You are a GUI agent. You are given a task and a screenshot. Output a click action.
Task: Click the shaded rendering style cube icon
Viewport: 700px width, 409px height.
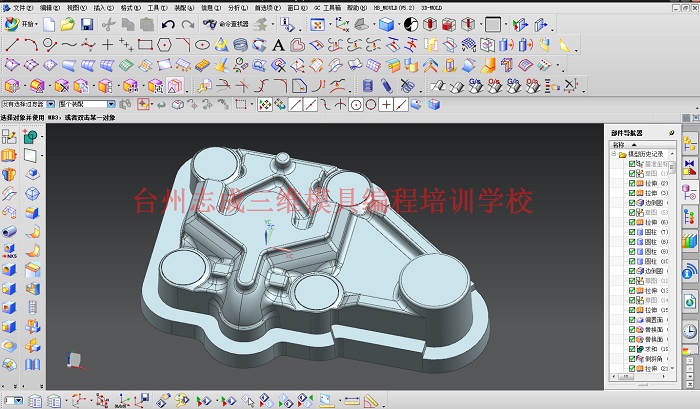[x=386, y=25]
